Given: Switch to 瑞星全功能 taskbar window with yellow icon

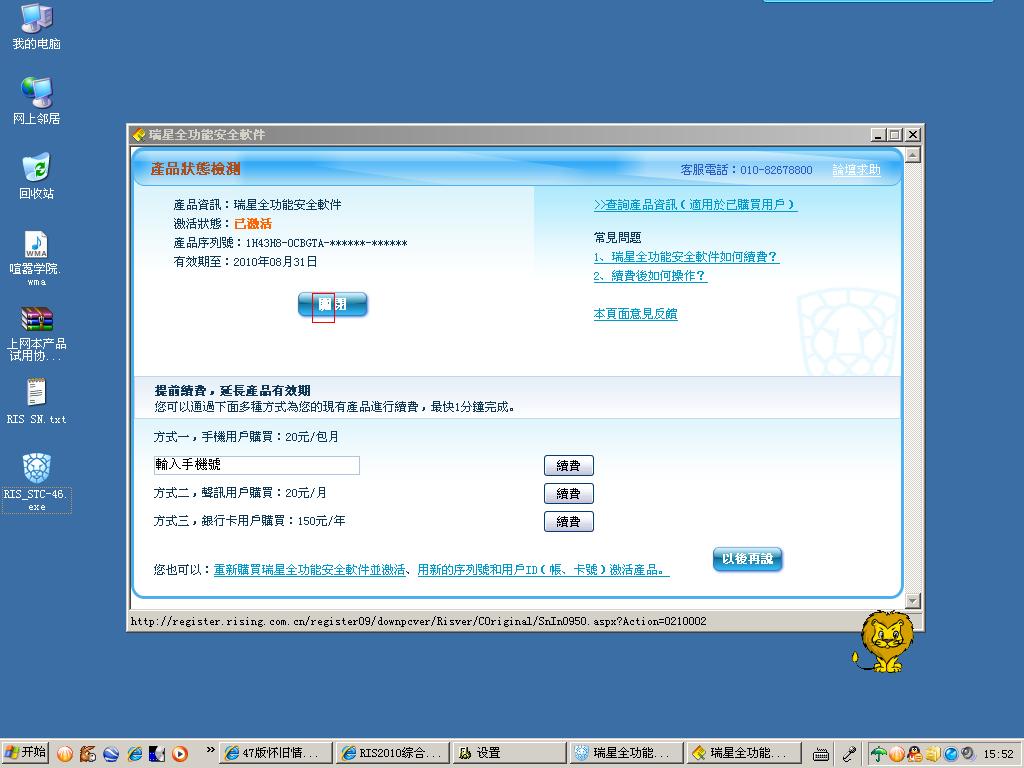Looking at the screenshot, I should (x=744, y=753).
